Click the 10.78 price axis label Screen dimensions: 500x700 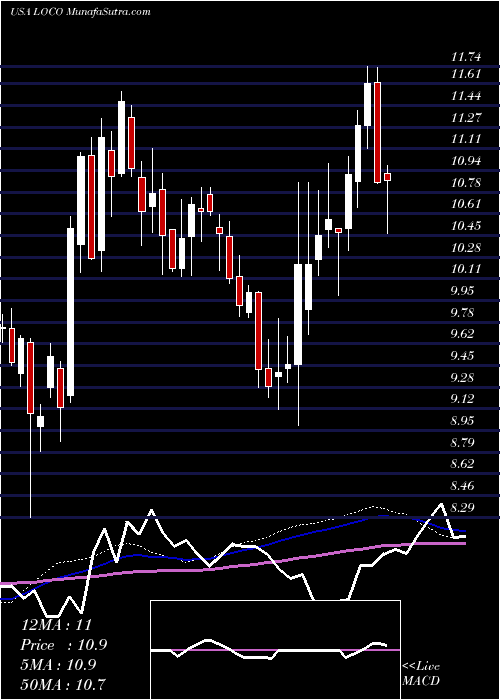pos(466,182)
